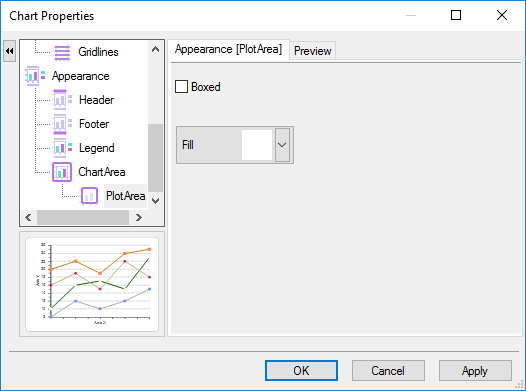Open the Fill dropdown arrow
Image resolution: width=526 pixels, height=391 pixels.
click(x=282, y=145)
